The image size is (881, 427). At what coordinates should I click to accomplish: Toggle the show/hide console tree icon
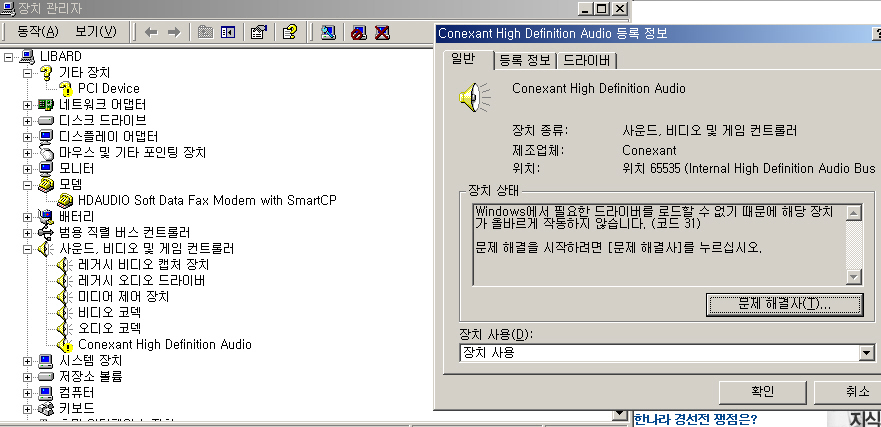pos(228,32)
